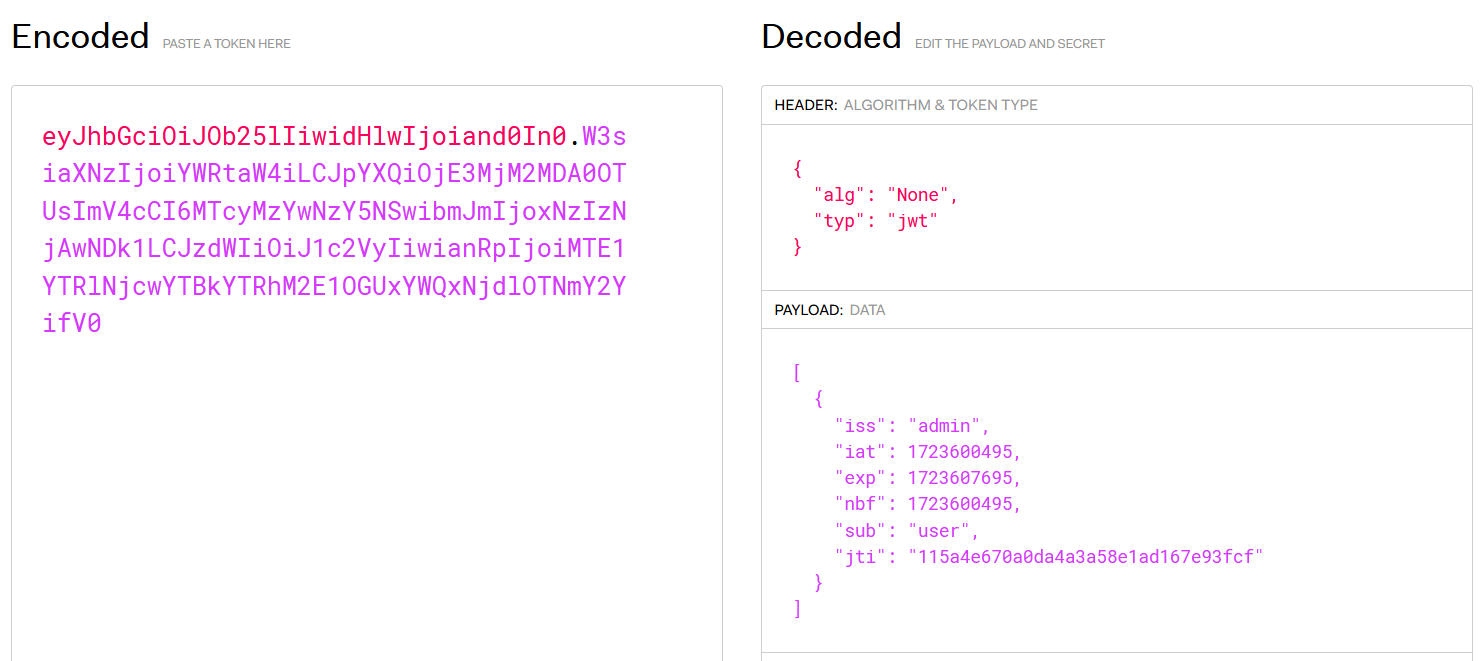
Task: Click the "PASTE A TOKEN HERE" label
Action: (x=227, y=44)
